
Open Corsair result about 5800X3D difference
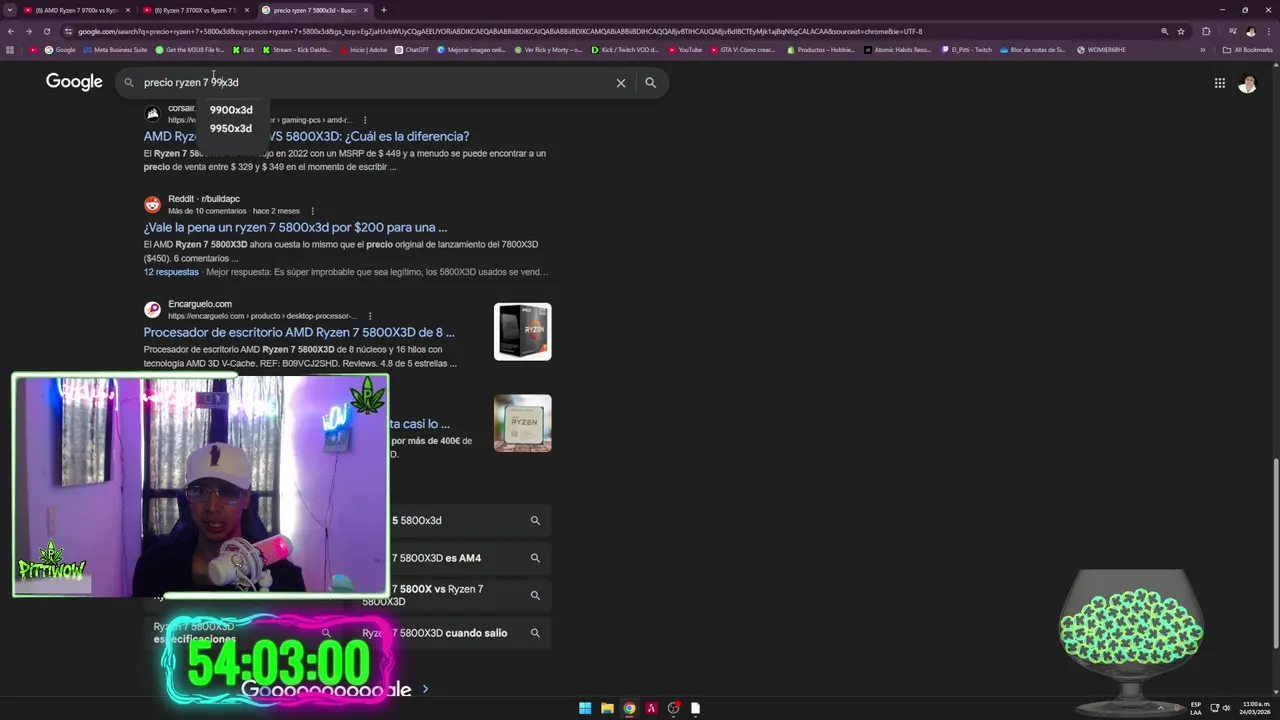pyautogui.click(x=306, y=136)
